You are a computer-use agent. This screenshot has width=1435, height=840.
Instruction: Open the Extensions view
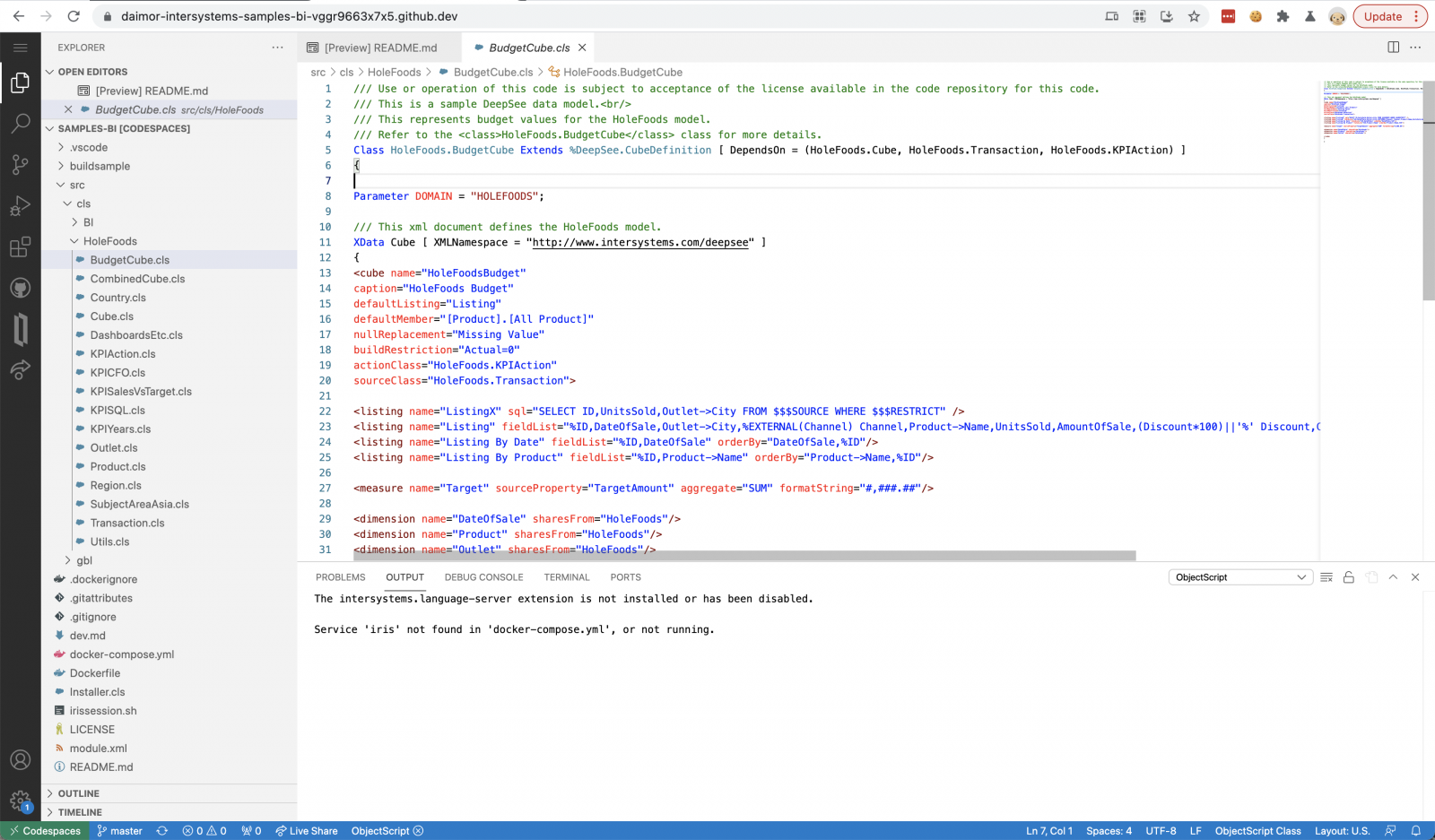[x=20, y=247]
